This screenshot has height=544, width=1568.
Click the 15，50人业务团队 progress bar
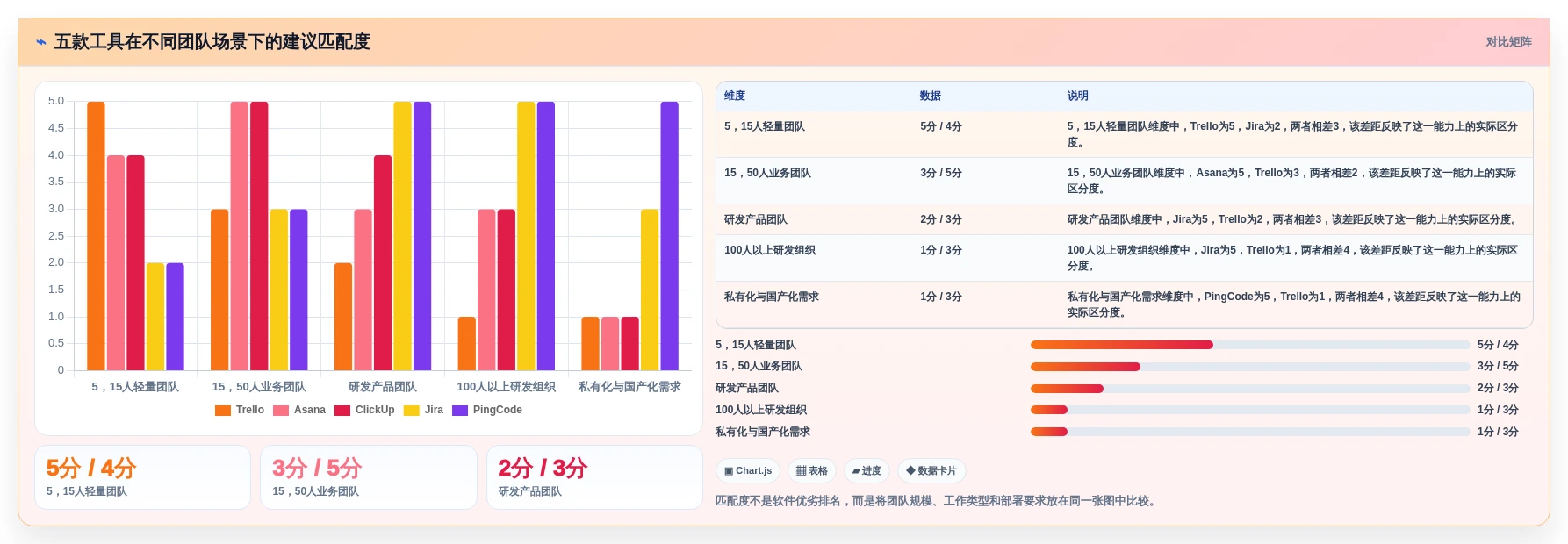point(1250,367)
